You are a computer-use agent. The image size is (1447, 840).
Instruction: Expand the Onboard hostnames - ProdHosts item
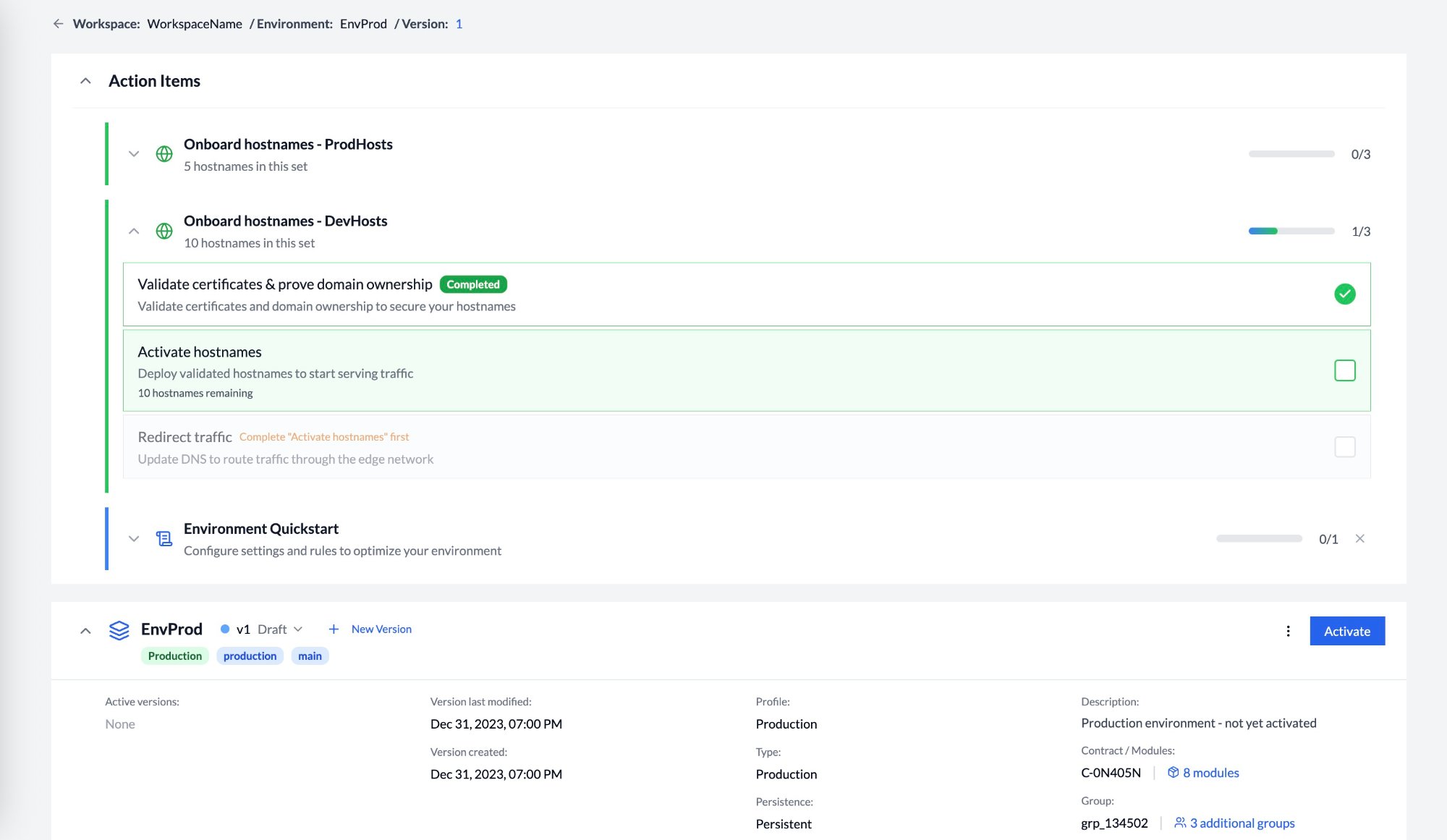click(133, 153)
